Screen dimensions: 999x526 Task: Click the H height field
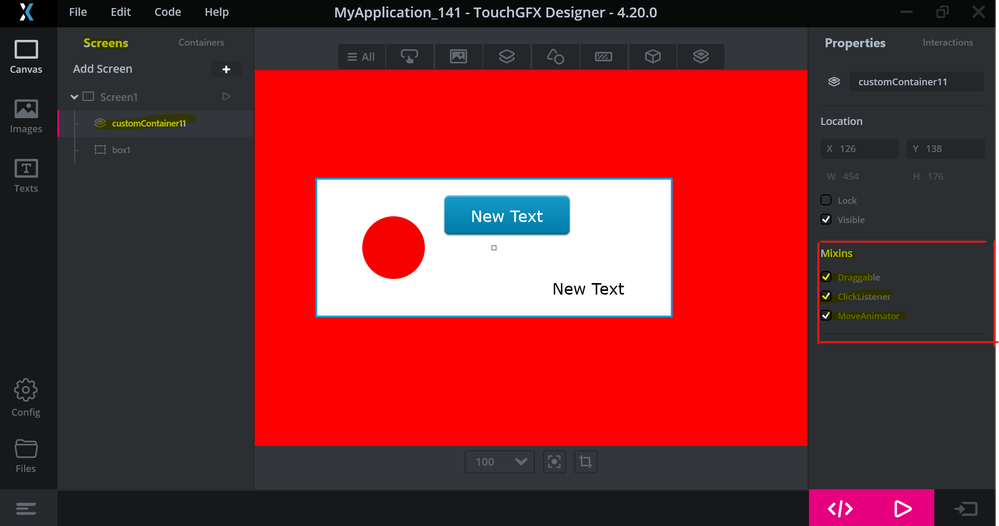click(x=945, y=176)
